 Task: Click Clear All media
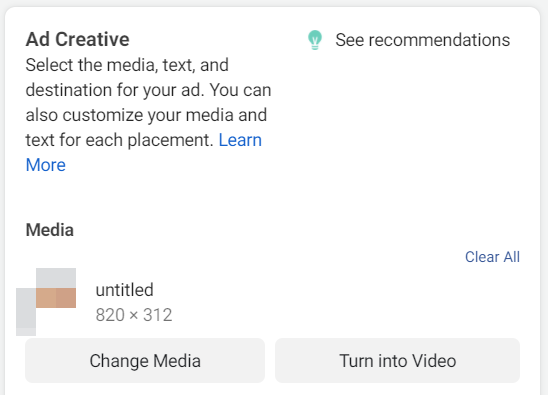click(492, 257)
